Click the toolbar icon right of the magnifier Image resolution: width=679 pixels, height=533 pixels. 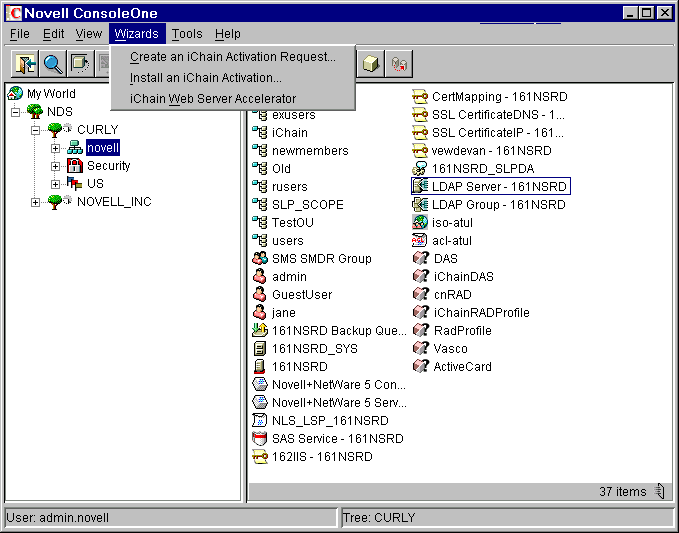[x=81, y=64]
